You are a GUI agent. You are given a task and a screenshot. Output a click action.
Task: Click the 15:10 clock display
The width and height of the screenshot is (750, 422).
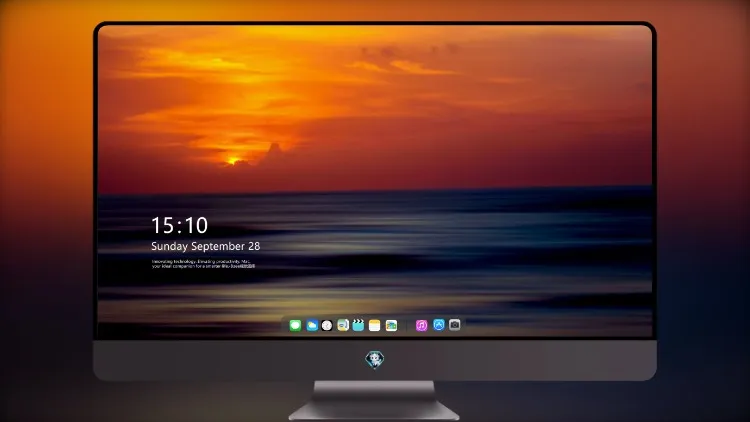(179, 225)
